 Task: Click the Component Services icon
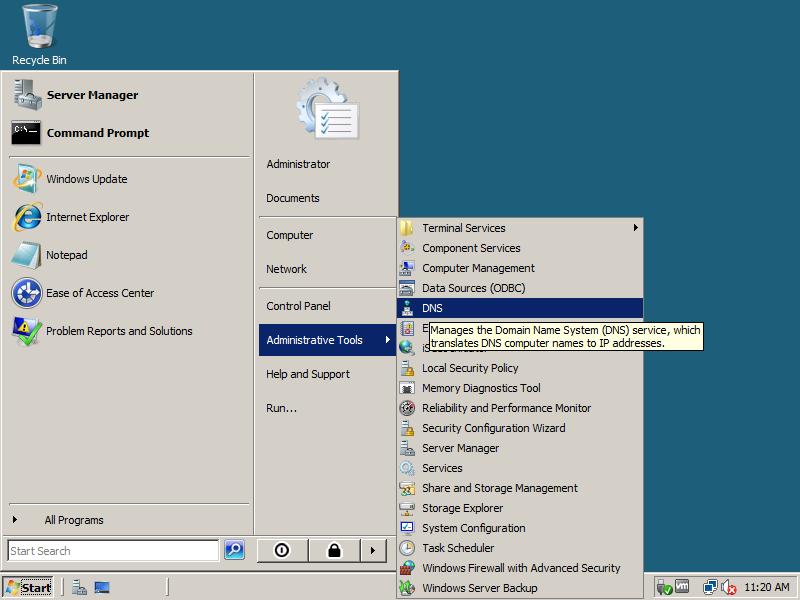(407, 248)
